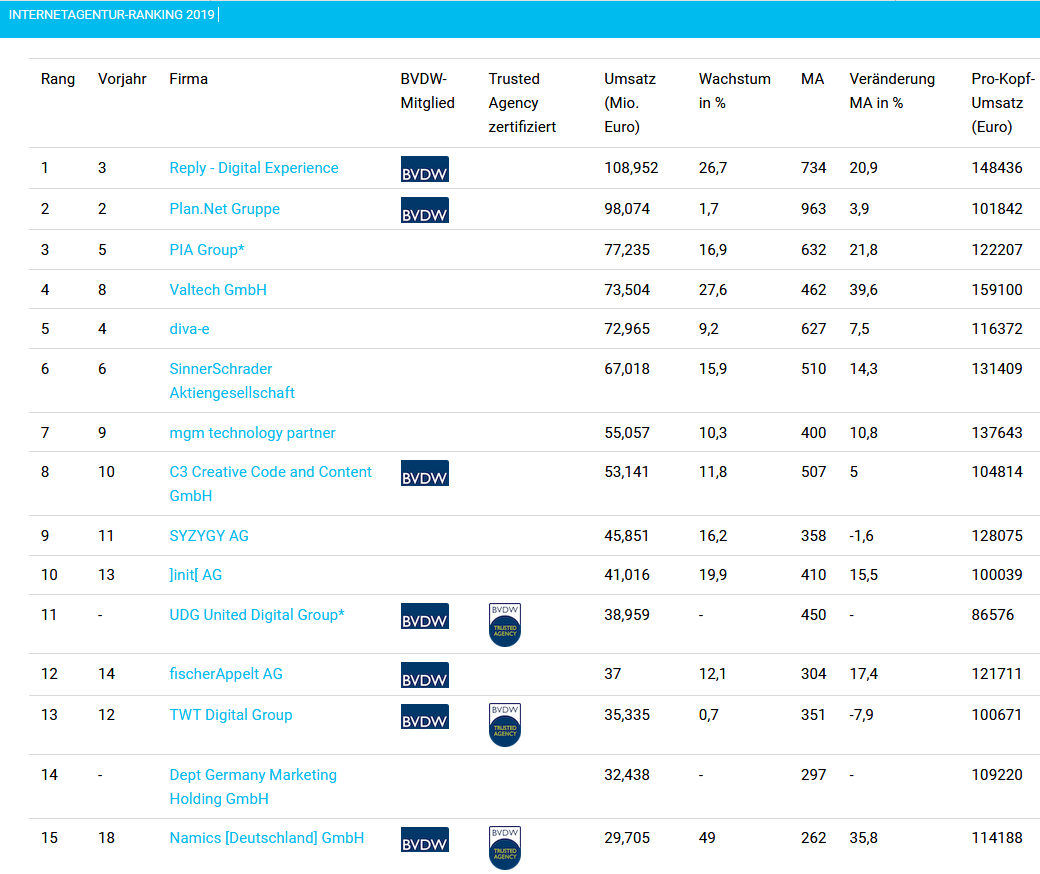
Task: Select employee change value 39,6
Action: (863, 290)
